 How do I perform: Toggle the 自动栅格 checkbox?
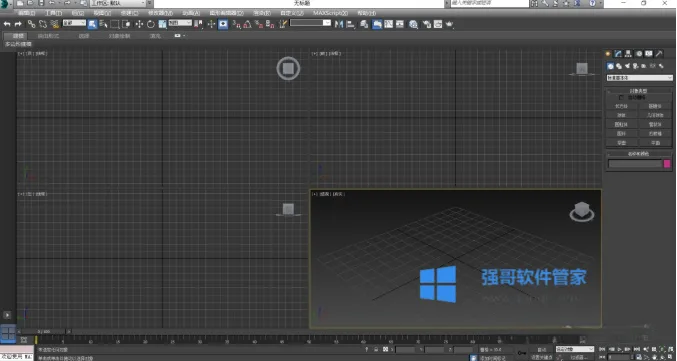pyautogui.click(x=622, y=98)
